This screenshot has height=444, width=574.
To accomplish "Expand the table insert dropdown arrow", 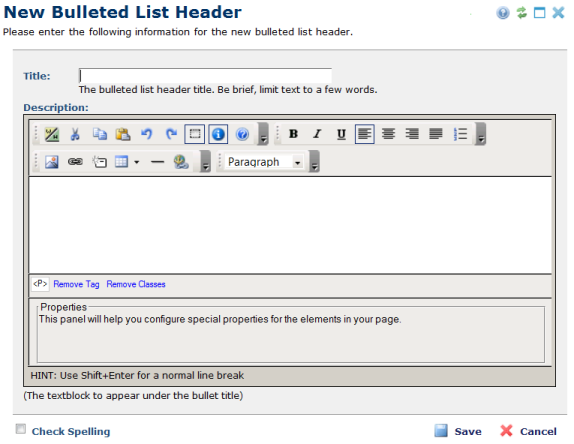I will coord(137,161).
